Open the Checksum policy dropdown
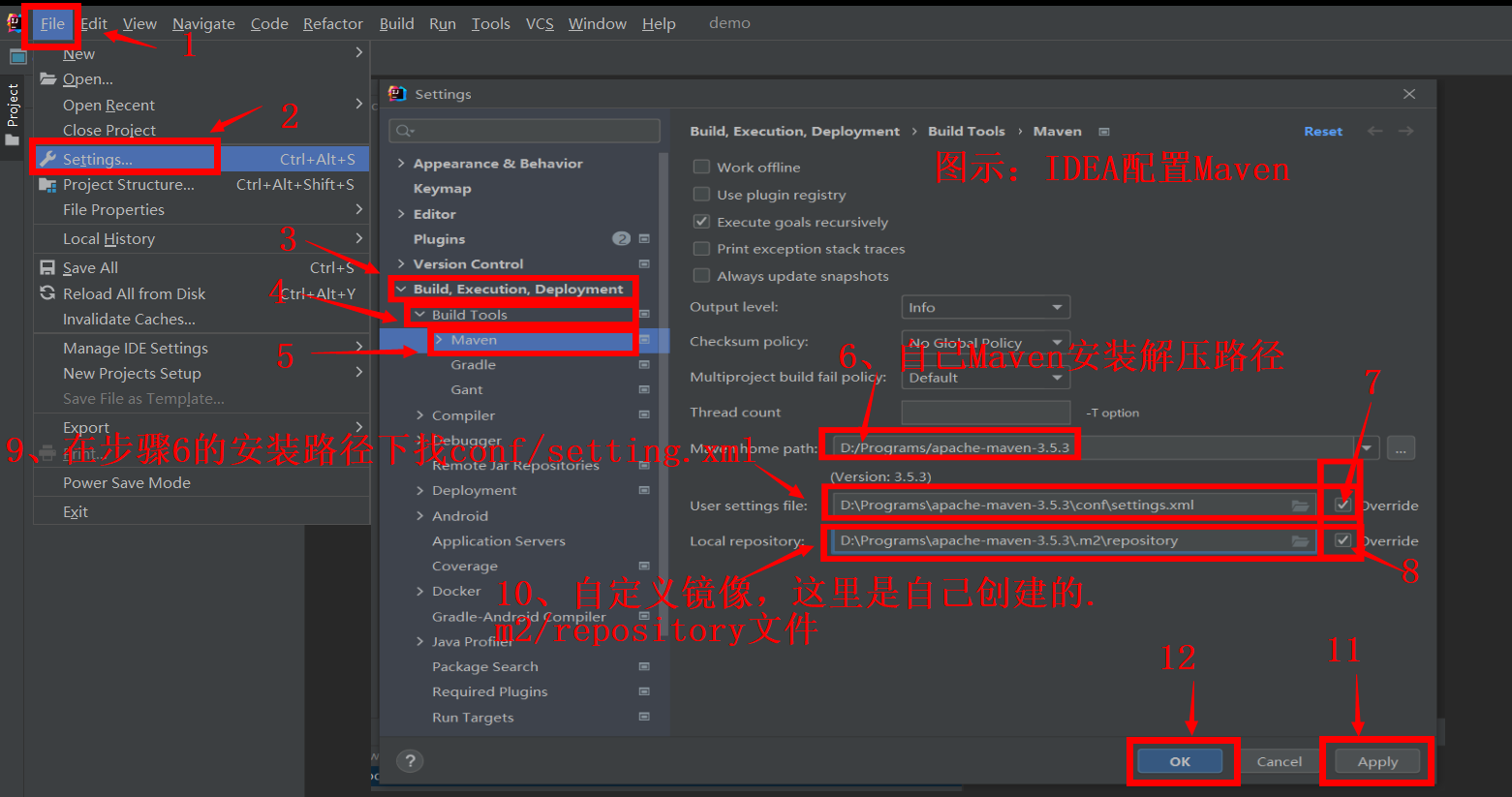1512x797 pixels. pos(985,342)
